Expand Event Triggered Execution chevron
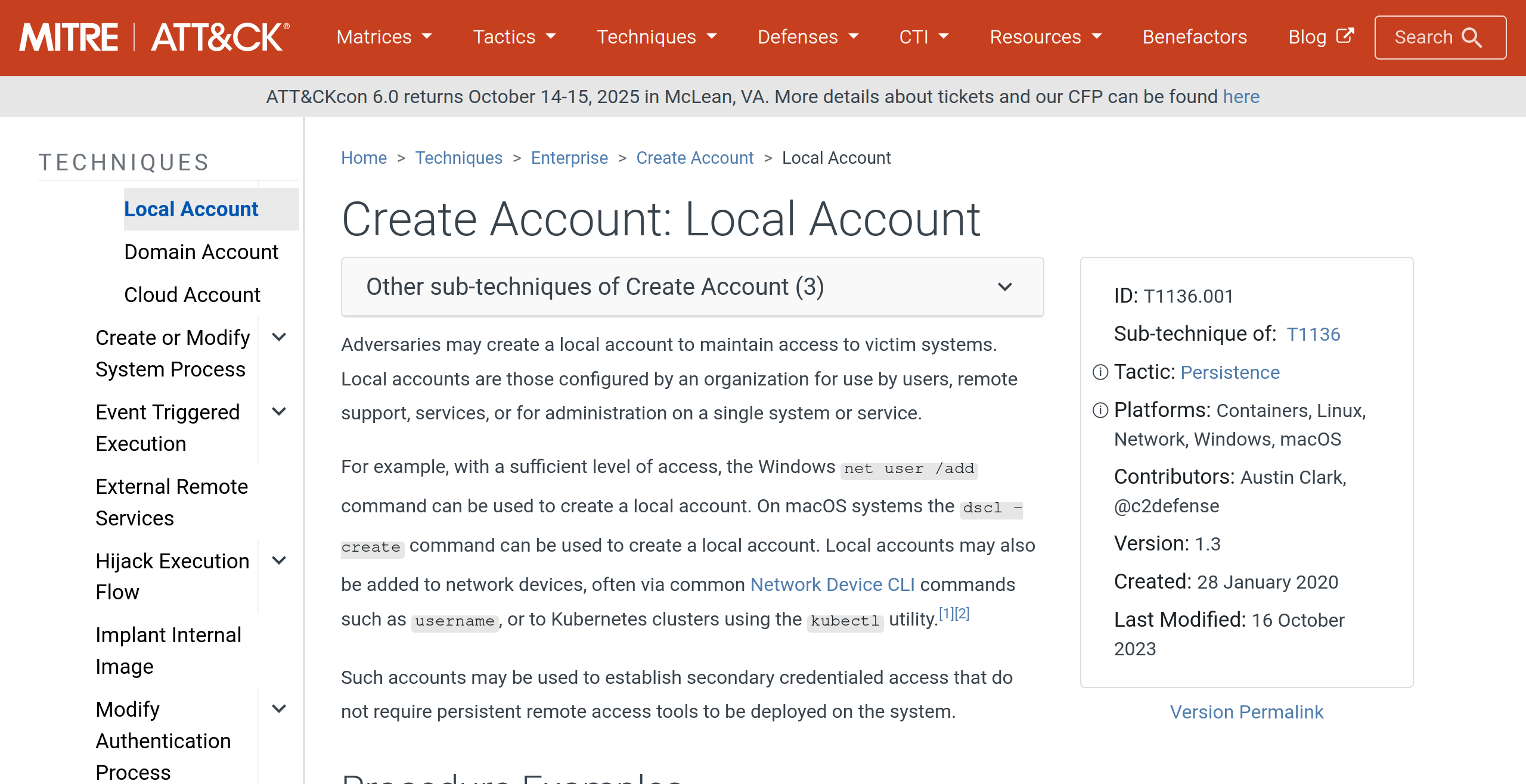This screenshot has width=1526, height=784. [279, 412]
